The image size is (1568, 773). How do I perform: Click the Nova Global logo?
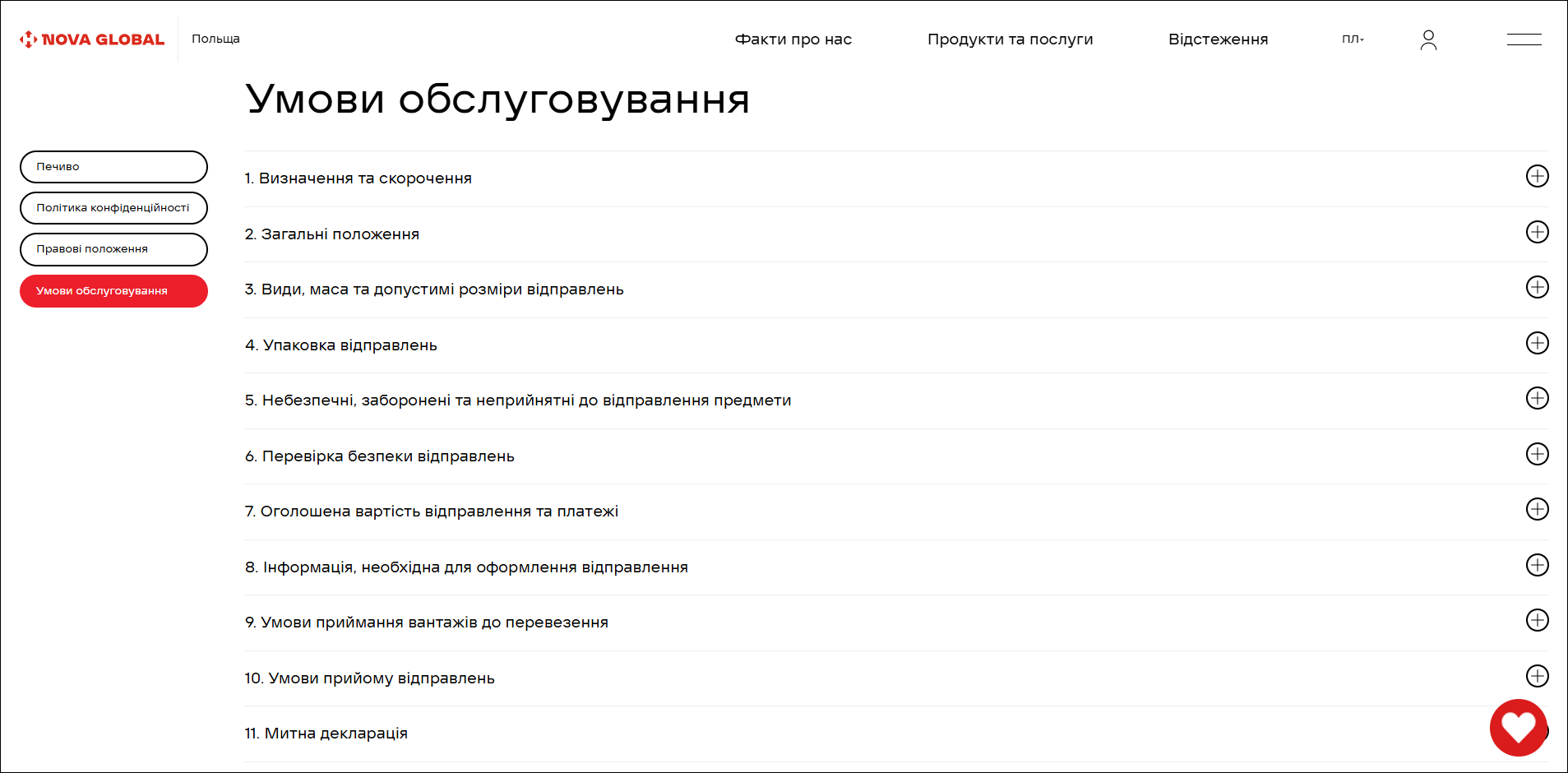pyautogui.click(x=92, y=39)
